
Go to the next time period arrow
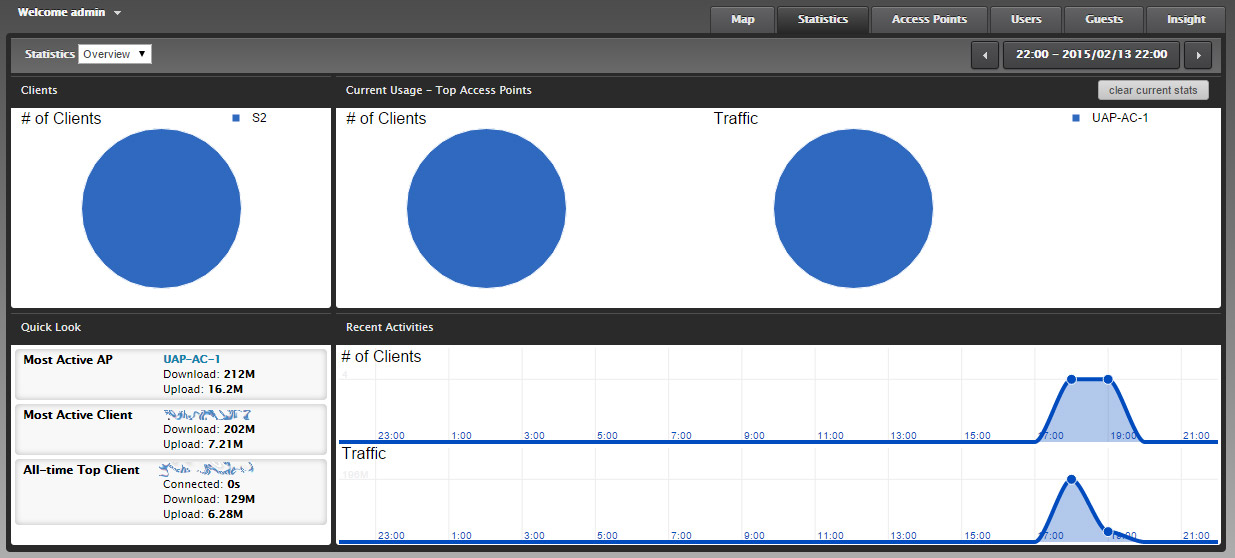[1198, 55]
